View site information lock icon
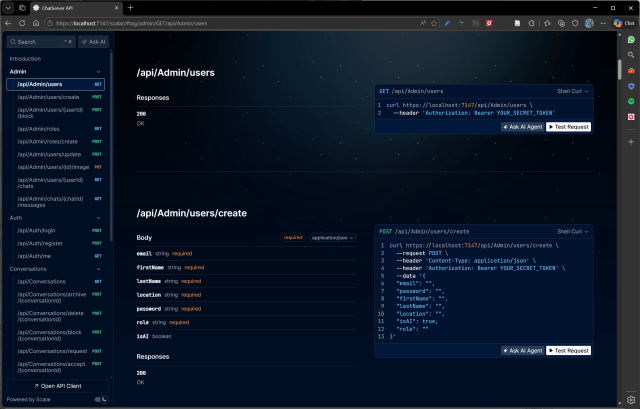 50,23
